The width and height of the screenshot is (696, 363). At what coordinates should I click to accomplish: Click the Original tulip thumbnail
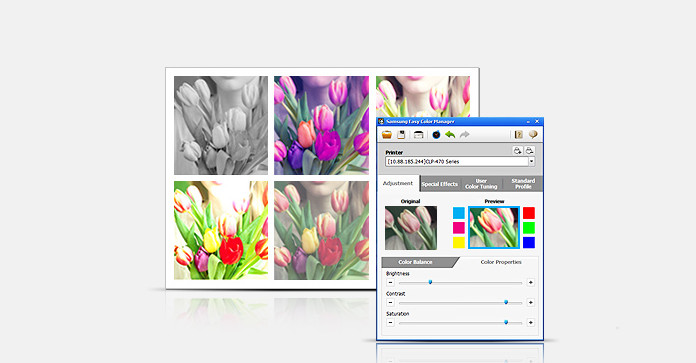[411, 228]
